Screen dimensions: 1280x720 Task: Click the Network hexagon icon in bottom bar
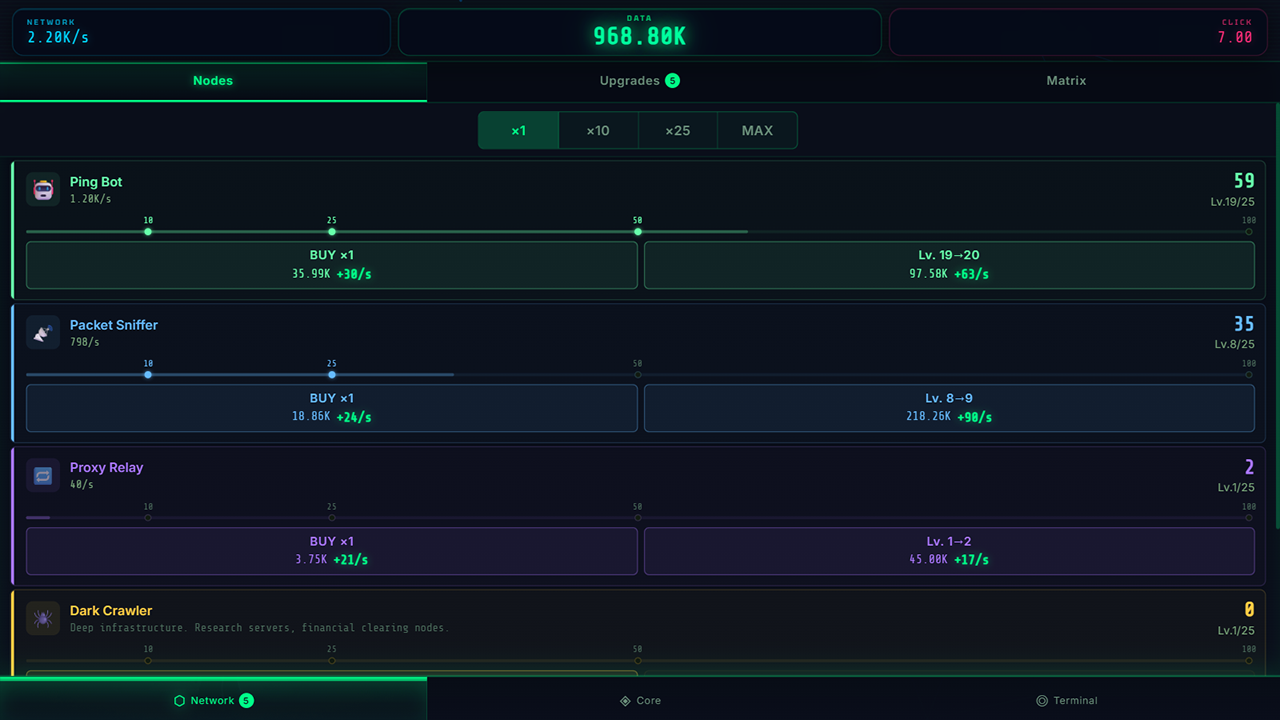point(180,700)
